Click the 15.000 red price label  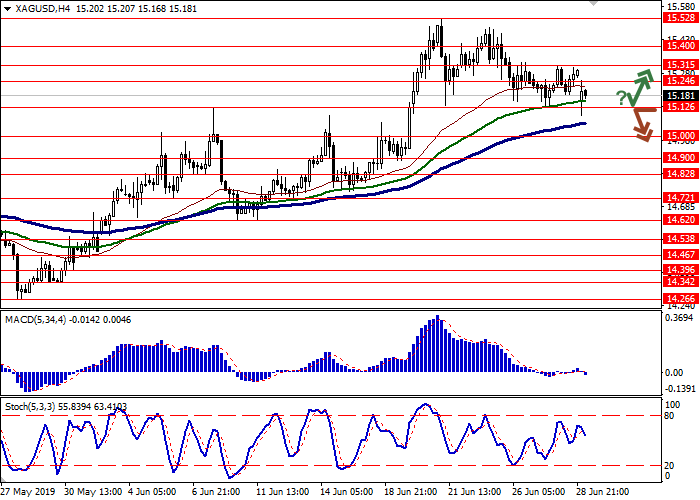[680, 135]
